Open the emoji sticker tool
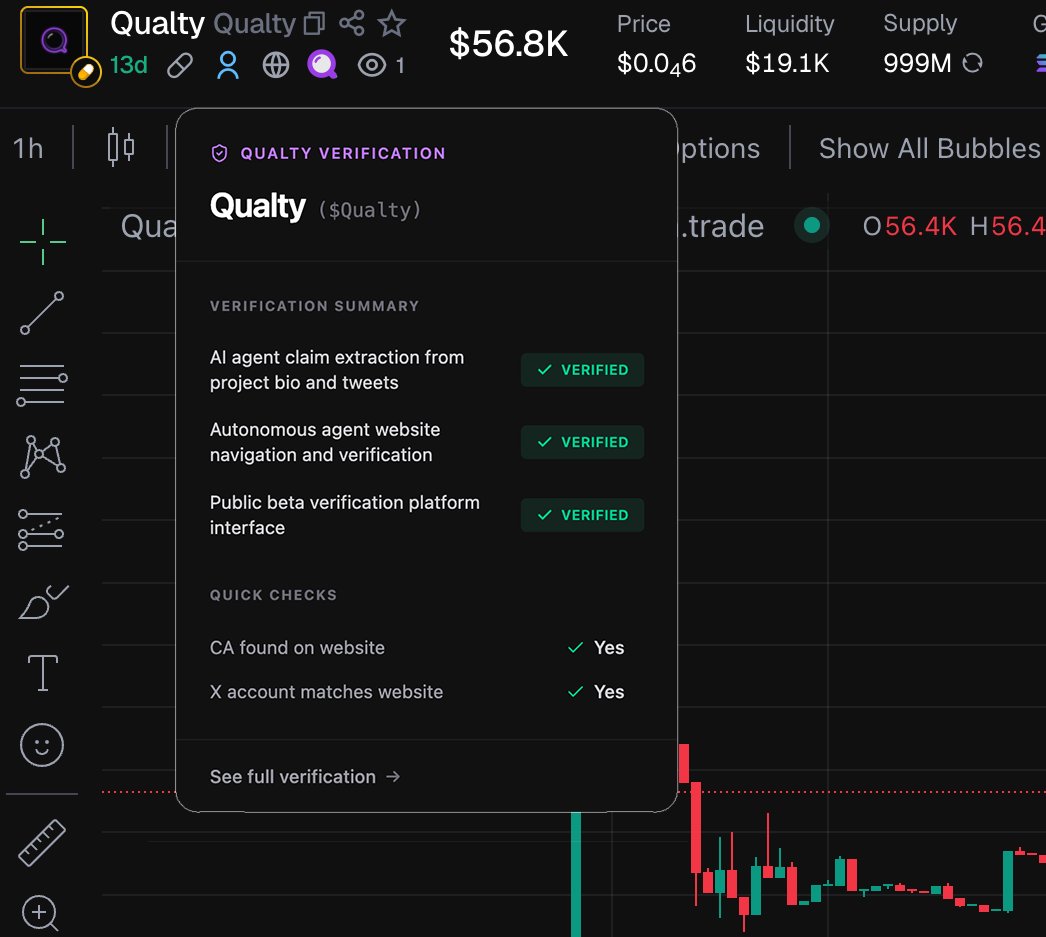Viewport: 1046px width, 937px height. point(42,745)
